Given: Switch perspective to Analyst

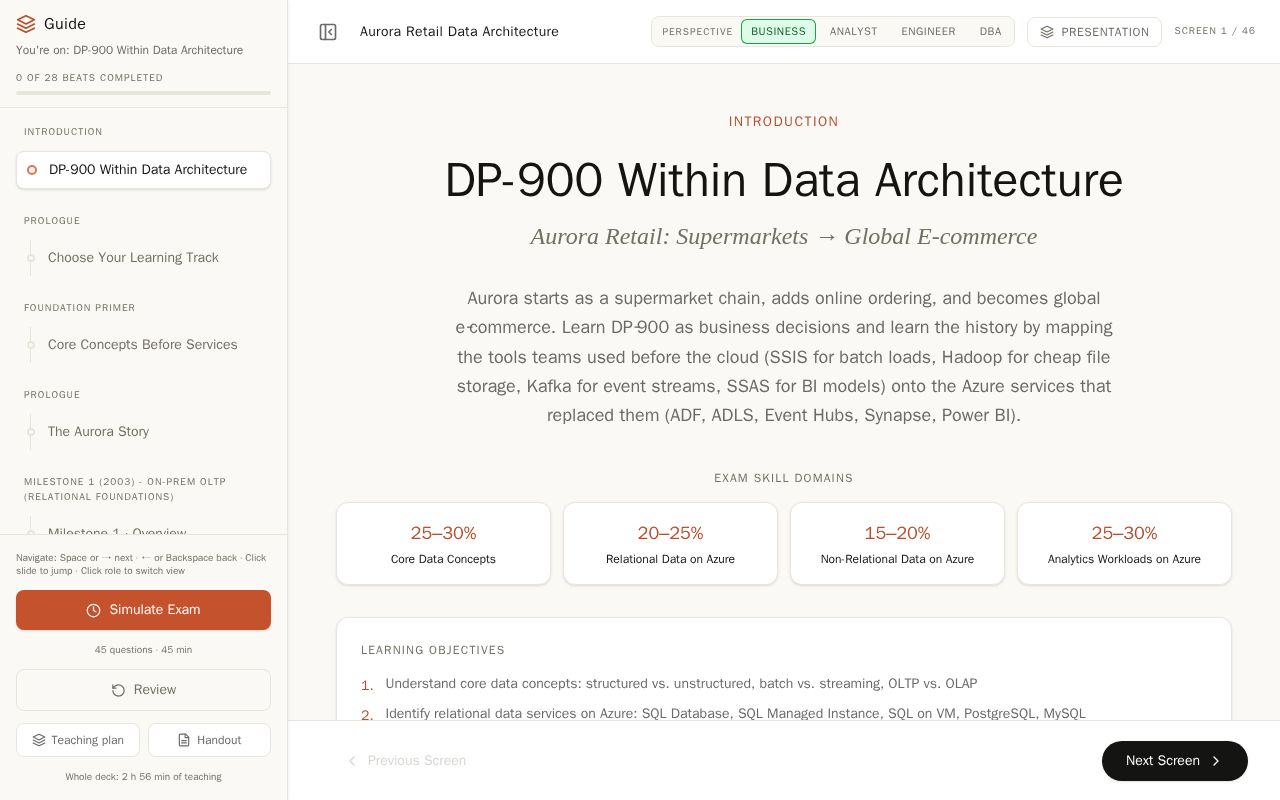Looking at the screenshot, I should [853, 32].
